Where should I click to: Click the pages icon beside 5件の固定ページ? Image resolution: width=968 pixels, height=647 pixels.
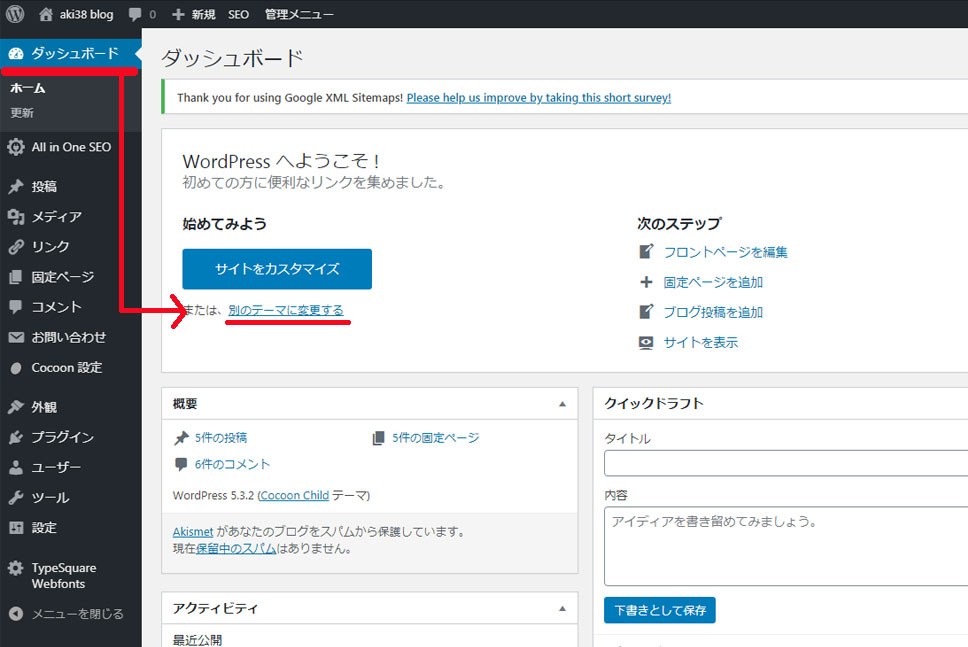tap(378, 438)
